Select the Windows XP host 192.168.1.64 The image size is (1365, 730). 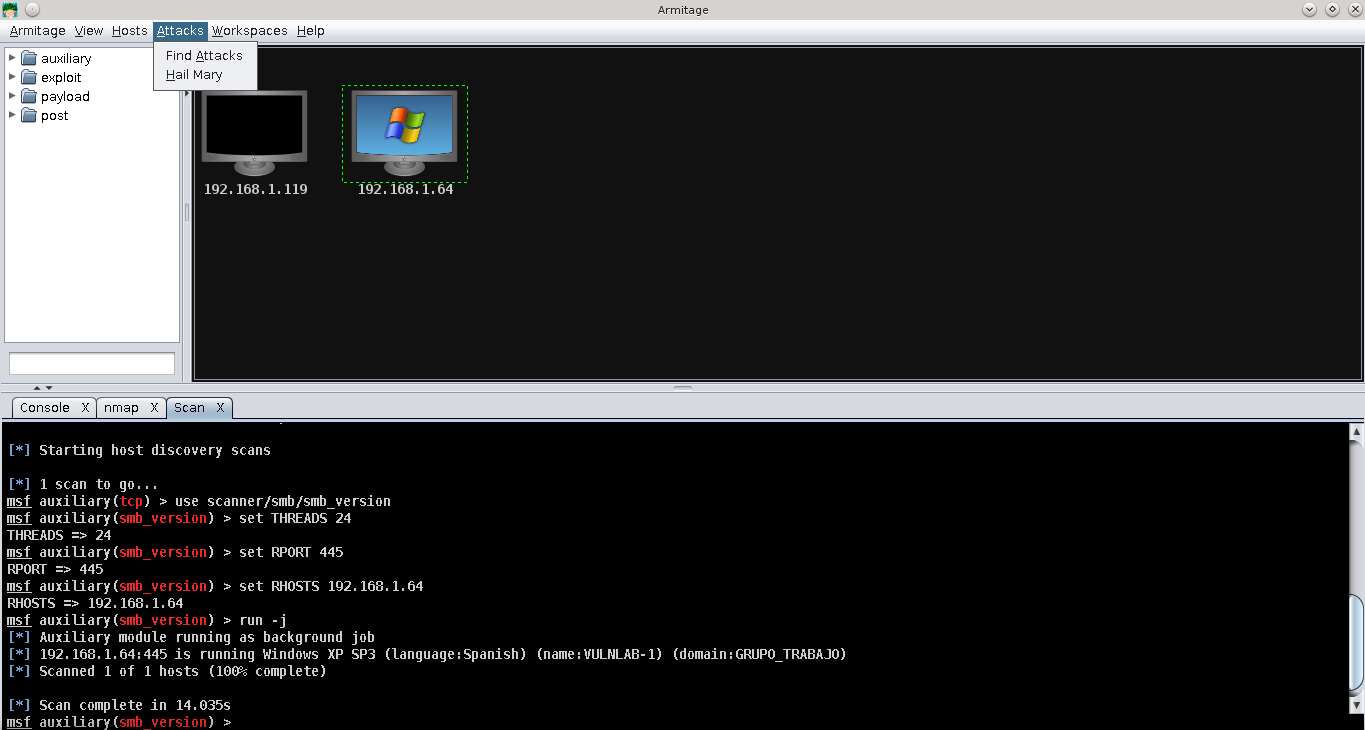[x=404, y=127]
